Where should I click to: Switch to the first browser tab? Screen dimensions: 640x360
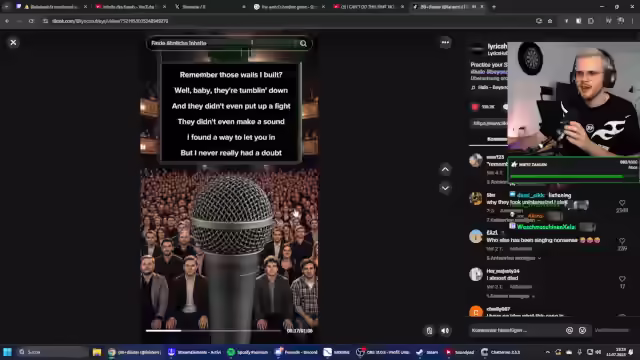tap(51, 7)
